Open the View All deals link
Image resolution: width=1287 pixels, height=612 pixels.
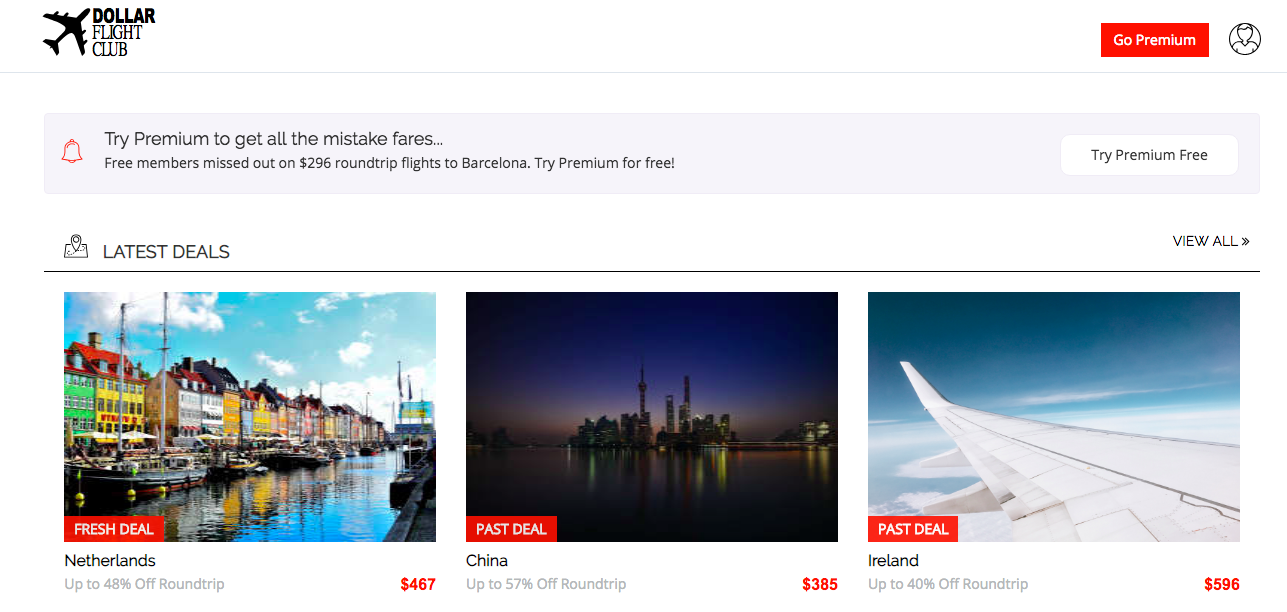pyautogui.click(x=1211, y=241)
